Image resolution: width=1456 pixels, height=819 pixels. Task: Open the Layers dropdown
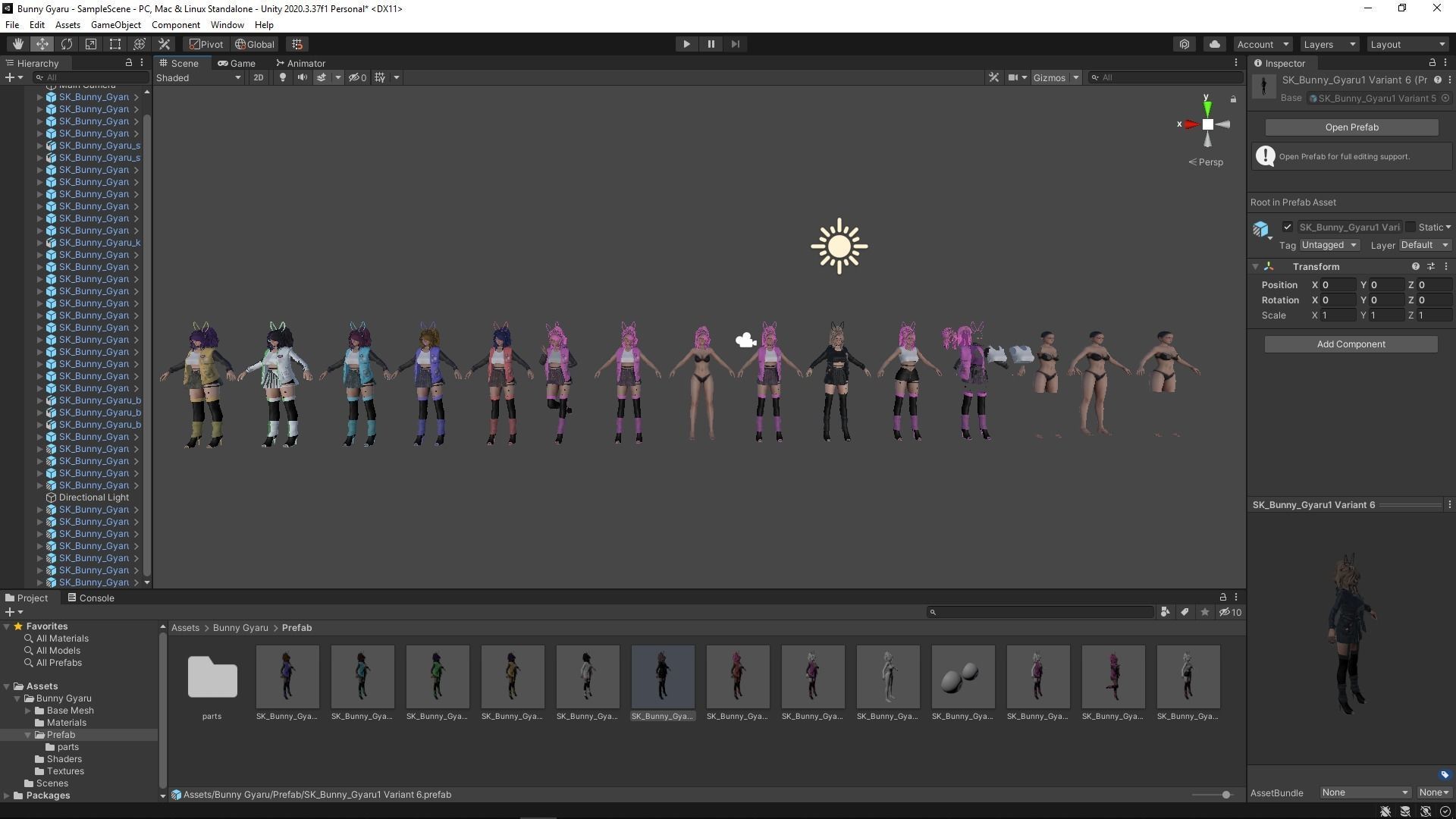pyautogui.click(x=1329, y=44)
